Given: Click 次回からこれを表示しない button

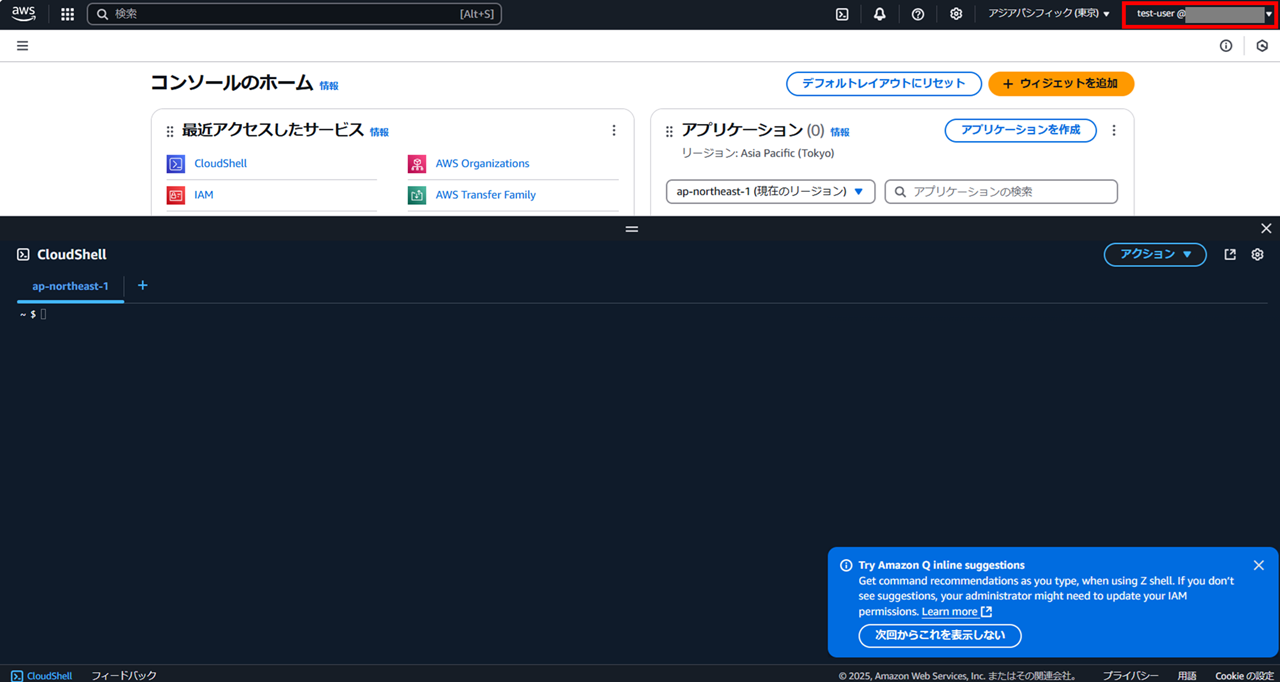Looking at the screenshot, I should 940,635.
